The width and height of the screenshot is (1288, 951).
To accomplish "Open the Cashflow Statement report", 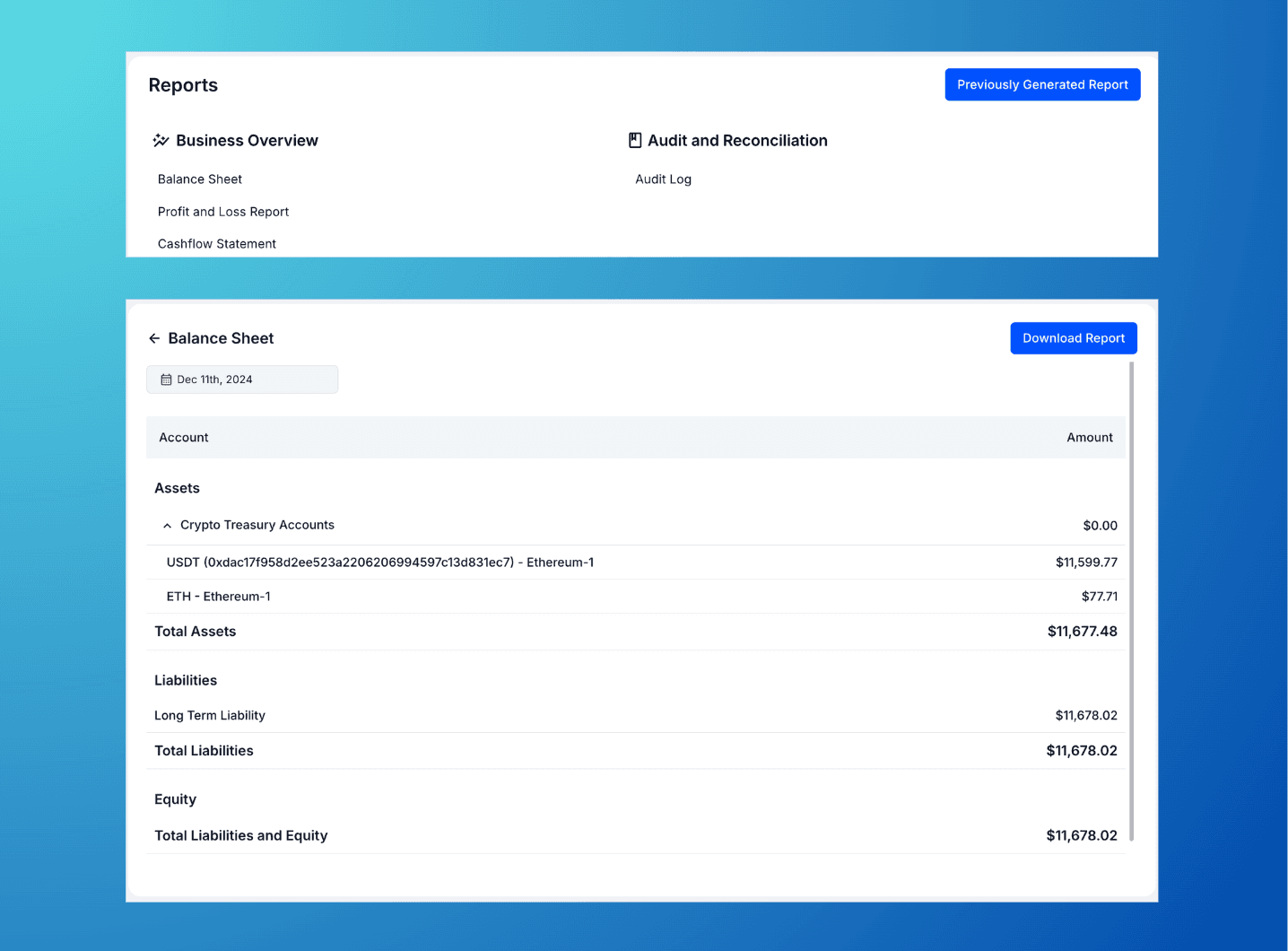I will point(216,244).
